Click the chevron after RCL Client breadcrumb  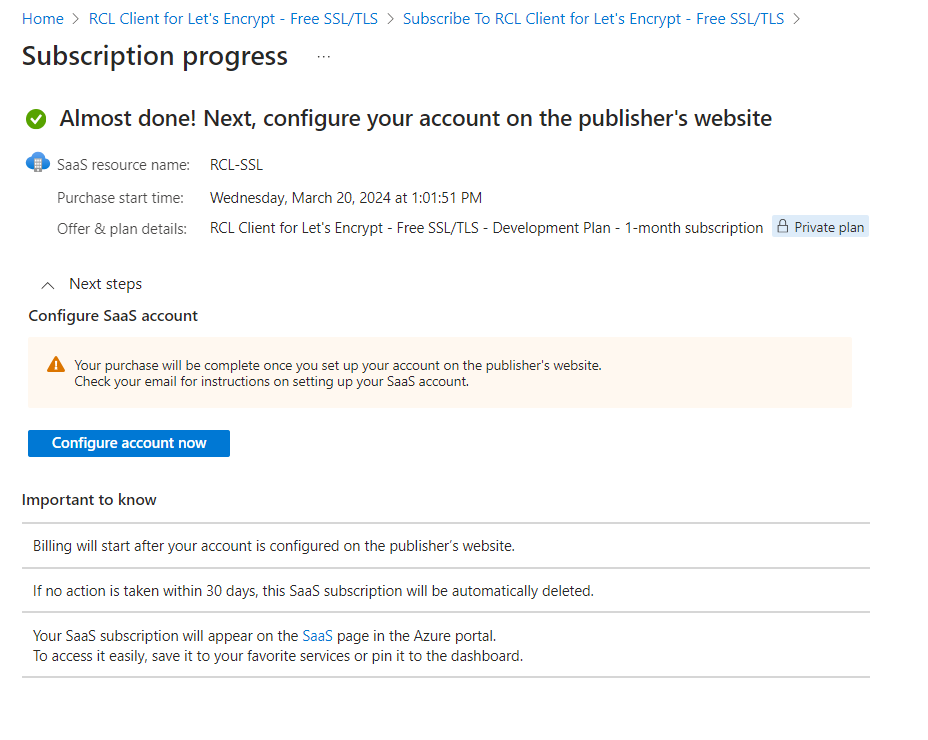click(391, 20)
